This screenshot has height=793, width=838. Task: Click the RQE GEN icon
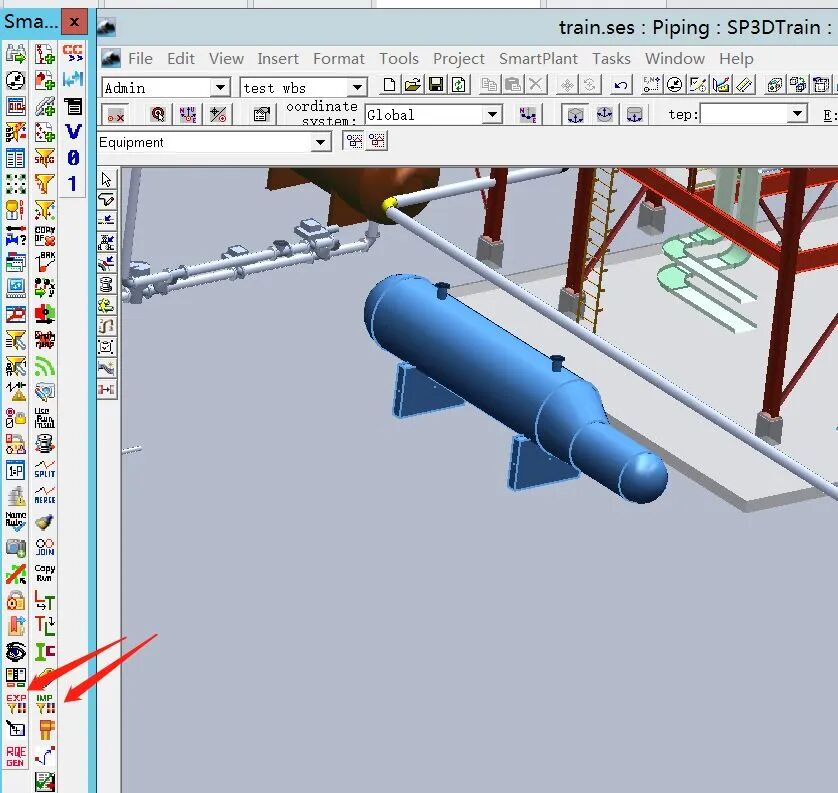(x=15, y=756)
